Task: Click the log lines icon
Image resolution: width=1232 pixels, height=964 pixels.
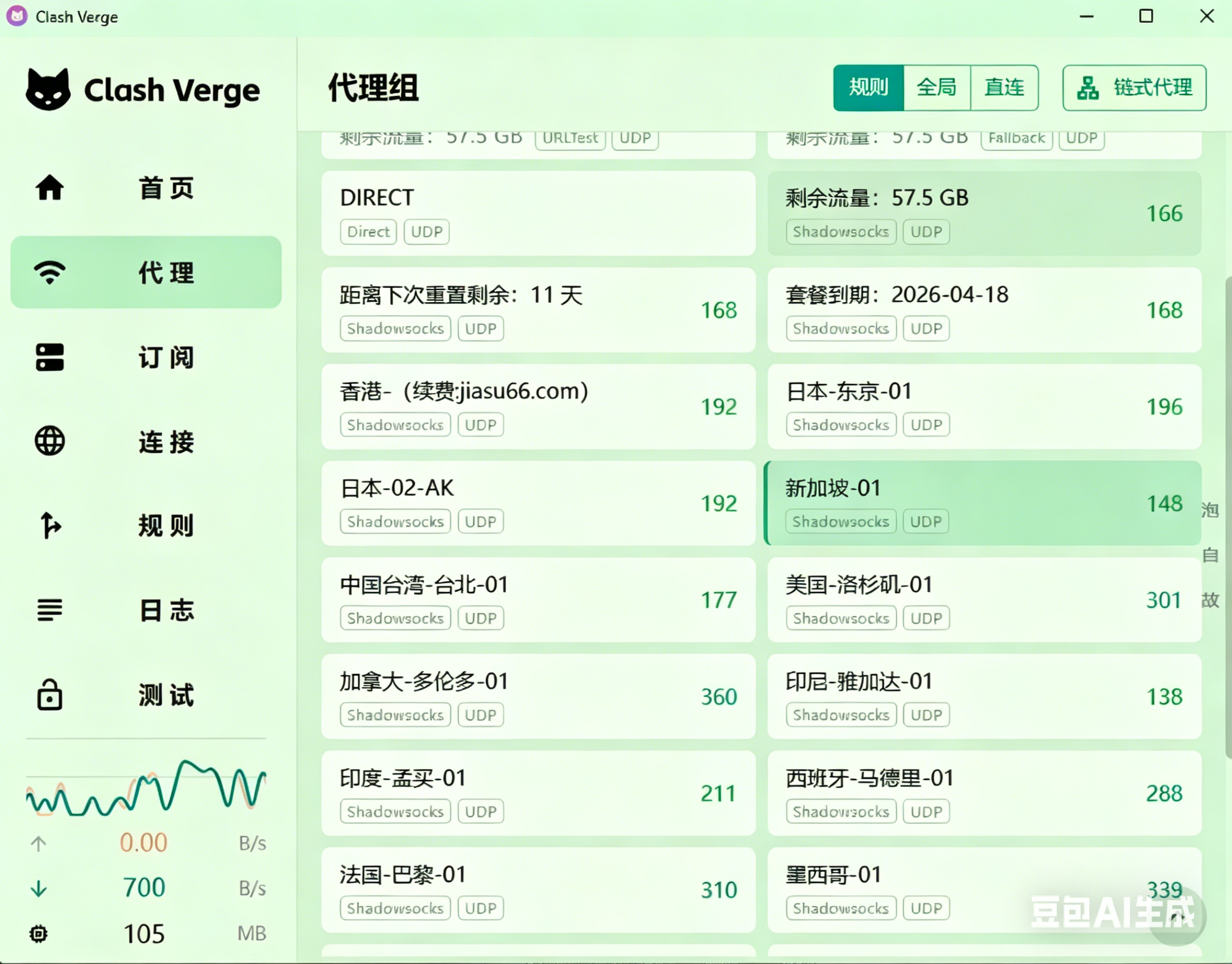Action: pyautogui.click(x=49, y=610)
